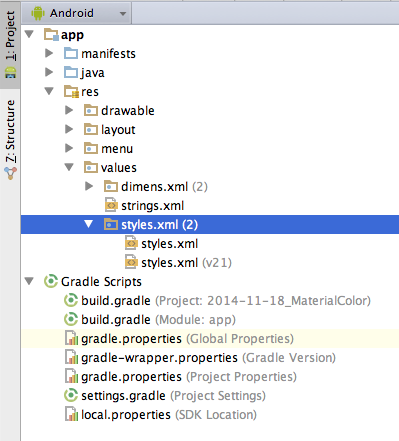
Task: Select the res label
Action: click(90, 92)
